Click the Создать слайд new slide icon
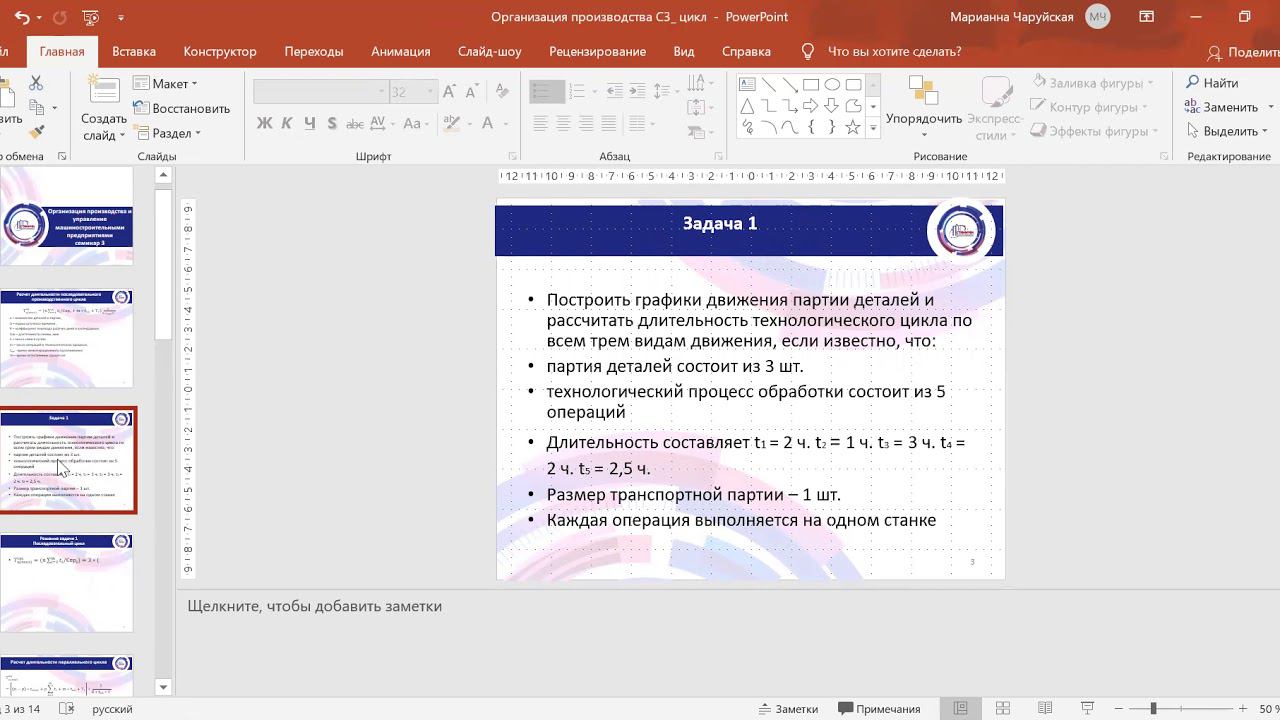Screen dimensions: 1280x720 pos(104,90)
